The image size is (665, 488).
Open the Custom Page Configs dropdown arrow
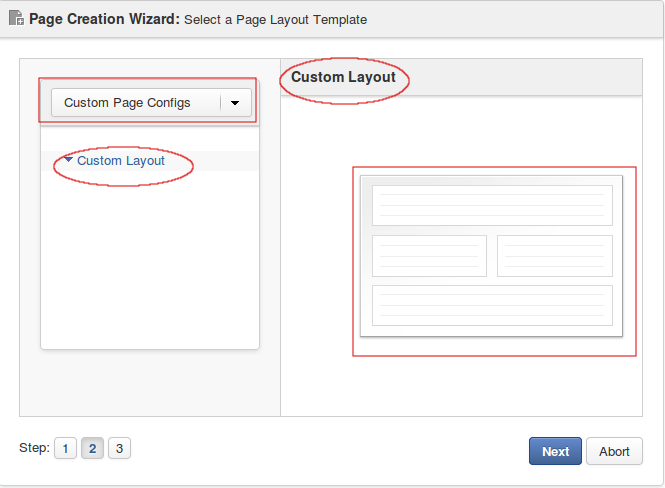(235, 103)
